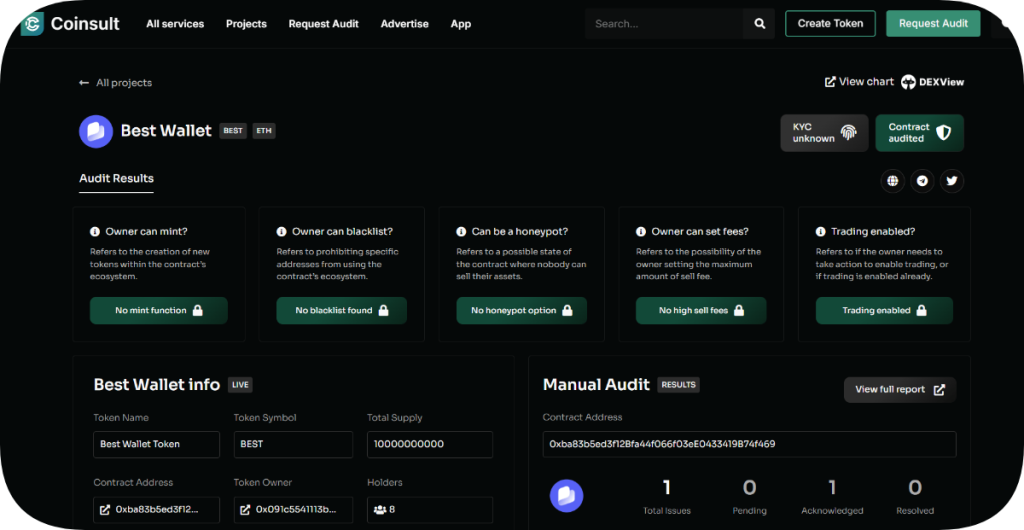Click info icon beside Can be a honeypot?
This screenshot has width=1024, height=530.
(x=461, y=231)
